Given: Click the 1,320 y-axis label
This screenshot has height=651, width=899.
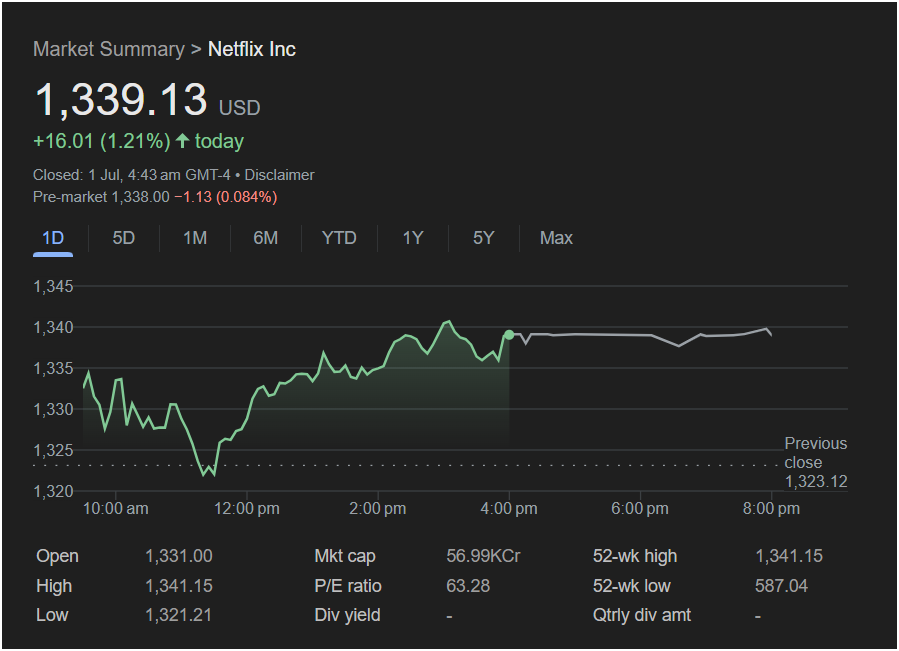Looking at the screenshot, I should tap(53, 491).
